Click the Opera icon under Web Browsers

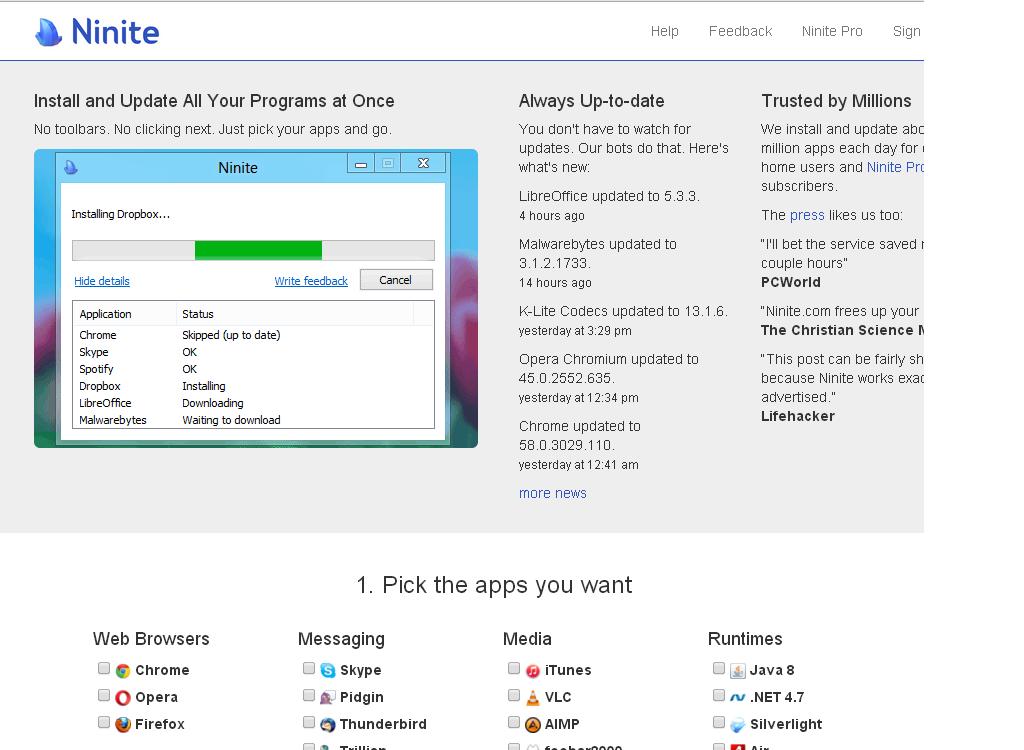pyautogui.click(x=123, y=697)
